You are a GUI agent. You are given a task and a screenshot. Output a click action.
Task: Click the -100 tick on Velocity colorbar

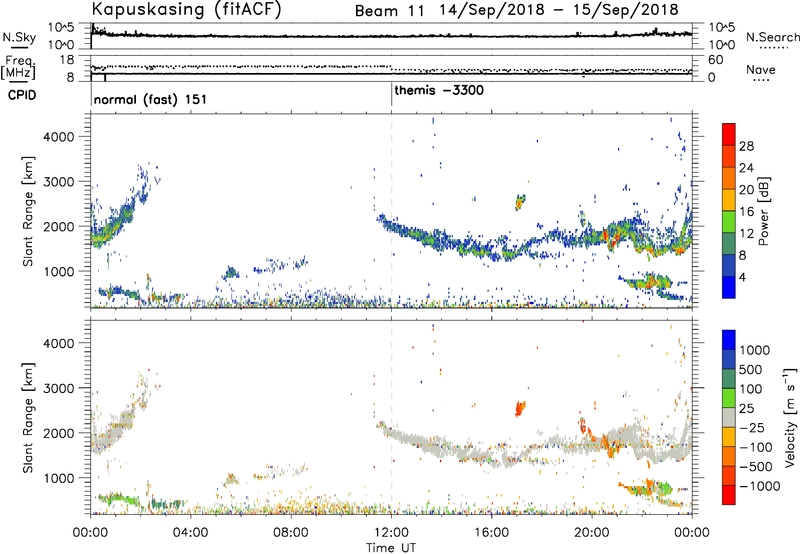point(756,447)
